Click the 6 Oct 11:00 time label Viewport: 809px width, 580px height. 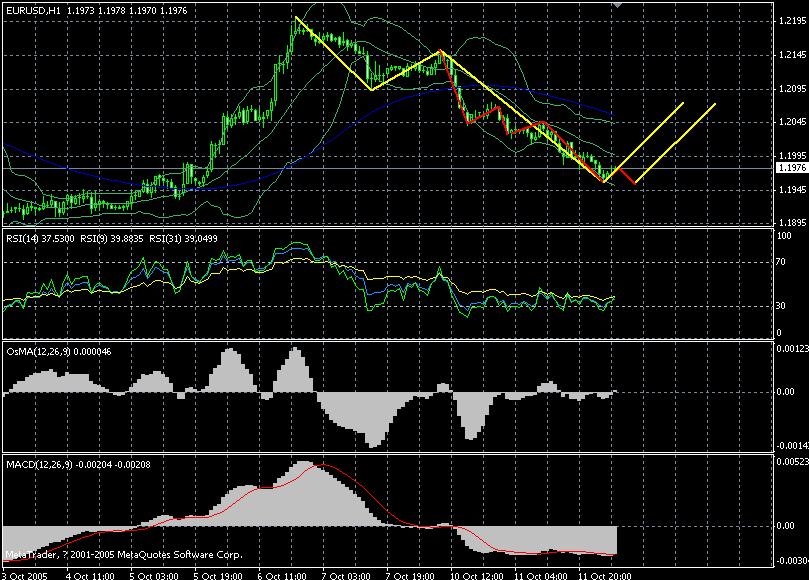pyautogui.click(x=282, y=576)
